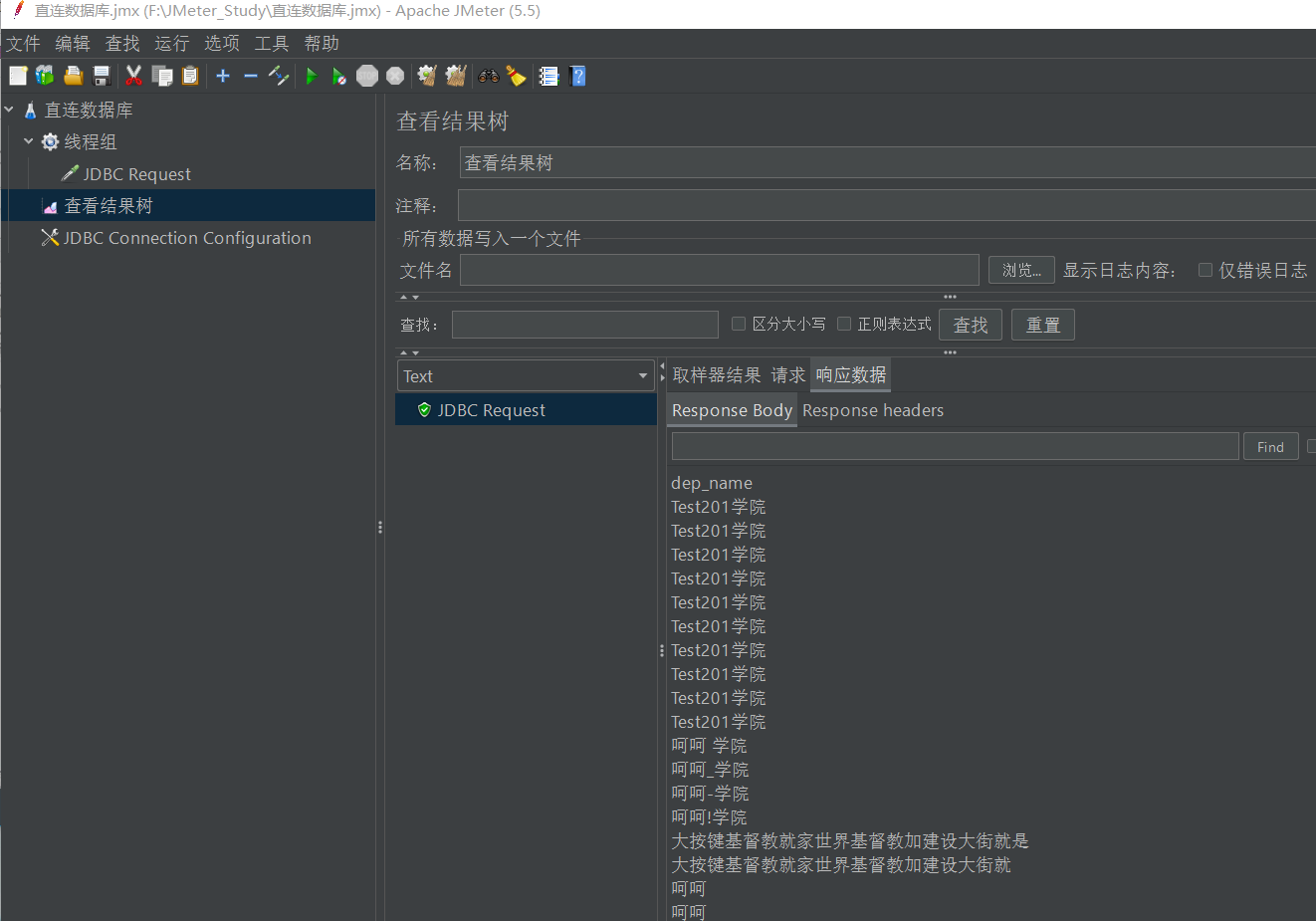Toggle the 正则表达式 checkbox
Image resolution: width=1316 pixels, height=921 pixels.
pyautogui.click(x=844, y=324)
